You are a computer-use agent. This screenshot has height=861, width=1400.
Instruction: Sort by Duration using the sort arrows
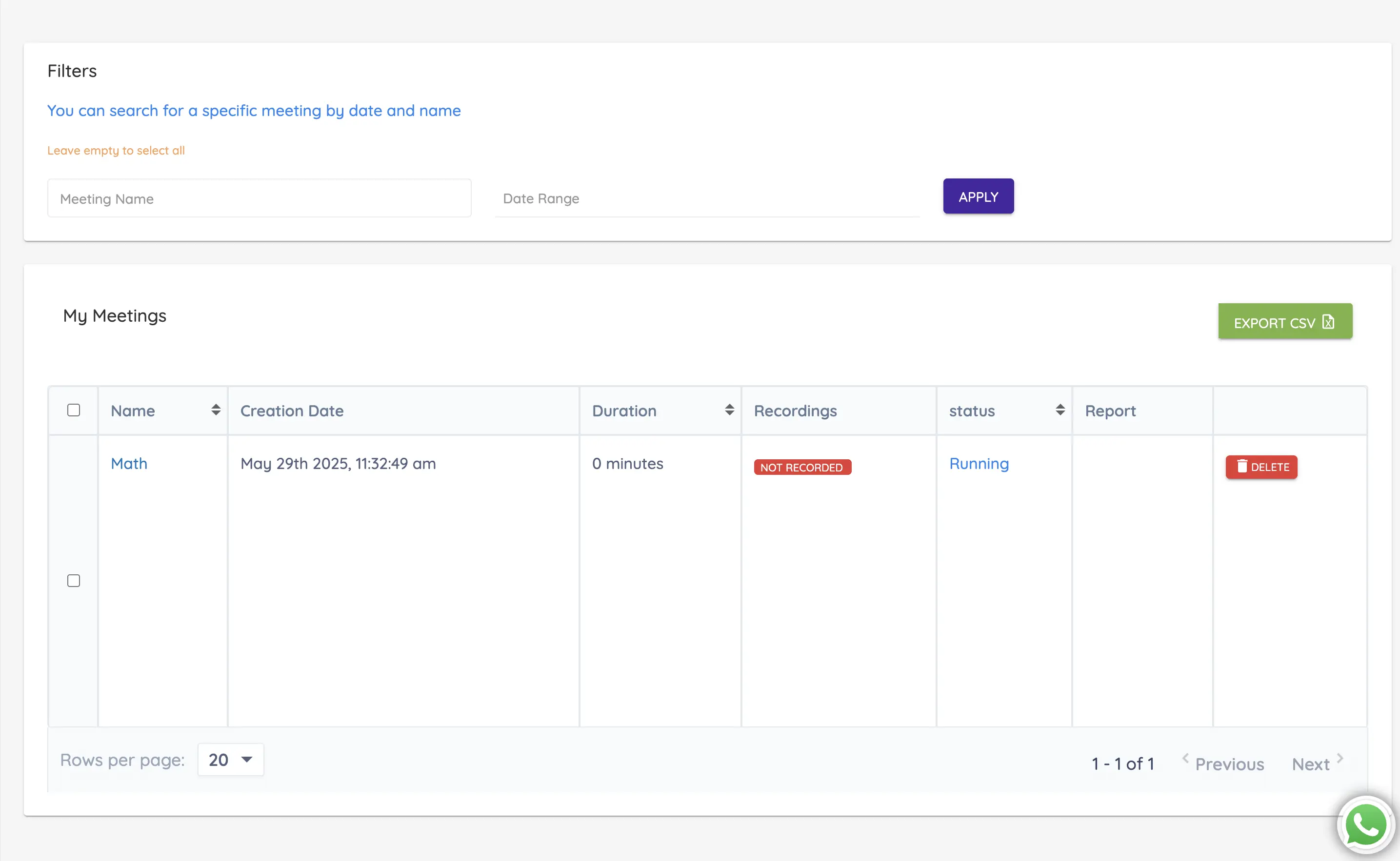pos(729,410)
